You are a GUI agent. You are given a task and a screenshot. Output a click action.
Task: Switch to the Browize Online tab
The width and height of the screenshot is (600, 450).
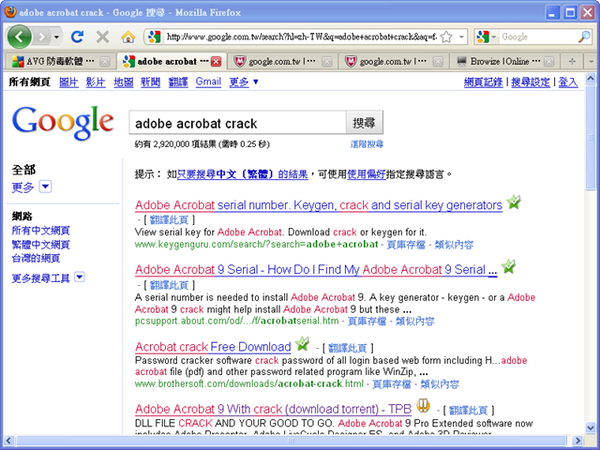(x=505, y=61)
